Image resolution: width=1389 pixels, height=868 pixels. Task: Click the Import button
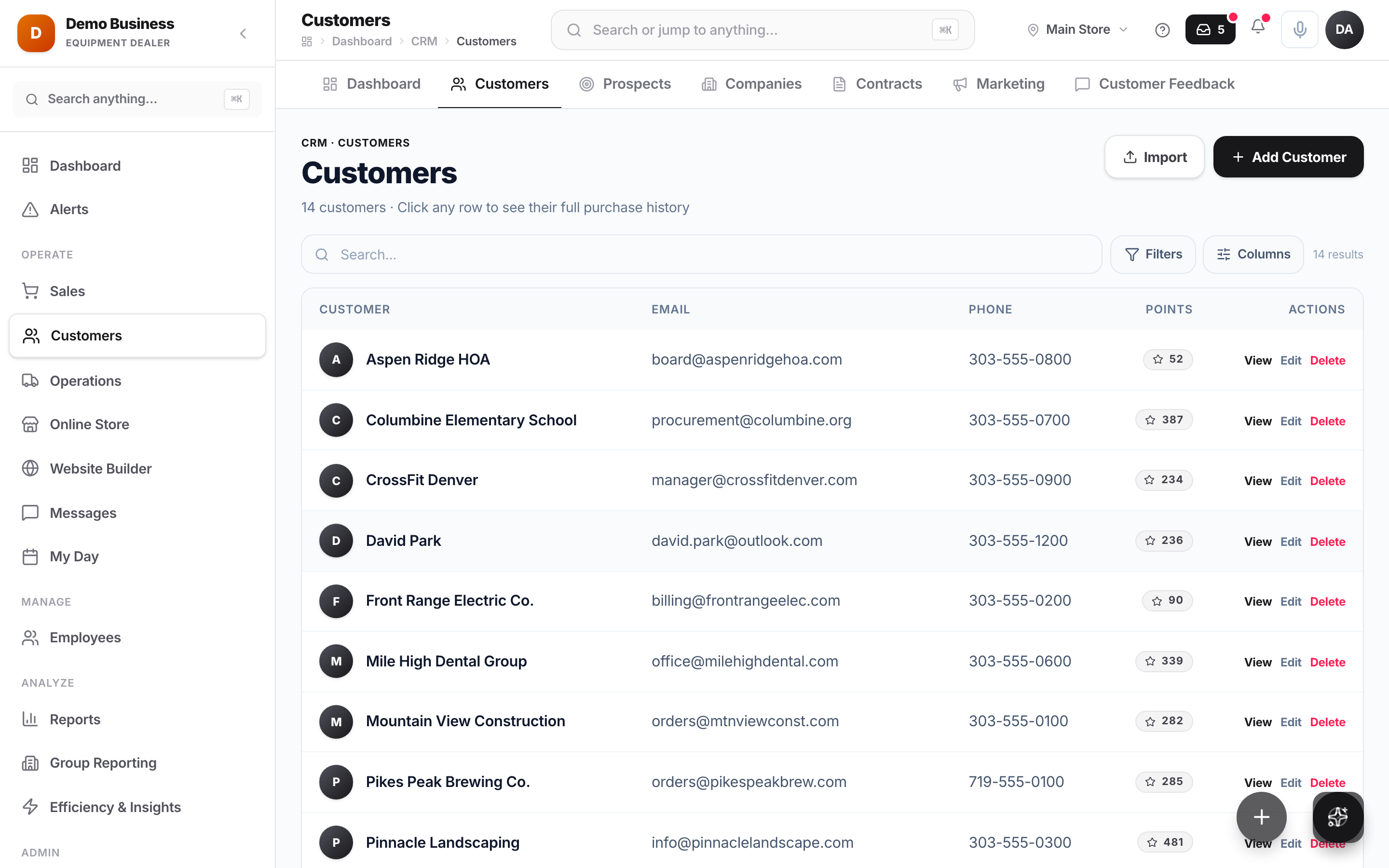(x=1154, y=157)
